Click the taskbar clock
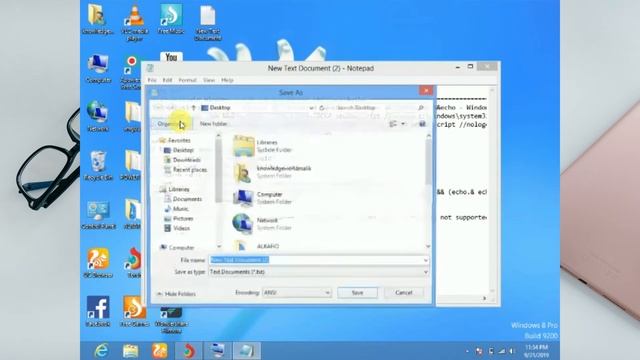This screenshot has width=640, height=360. coord(536,351)
